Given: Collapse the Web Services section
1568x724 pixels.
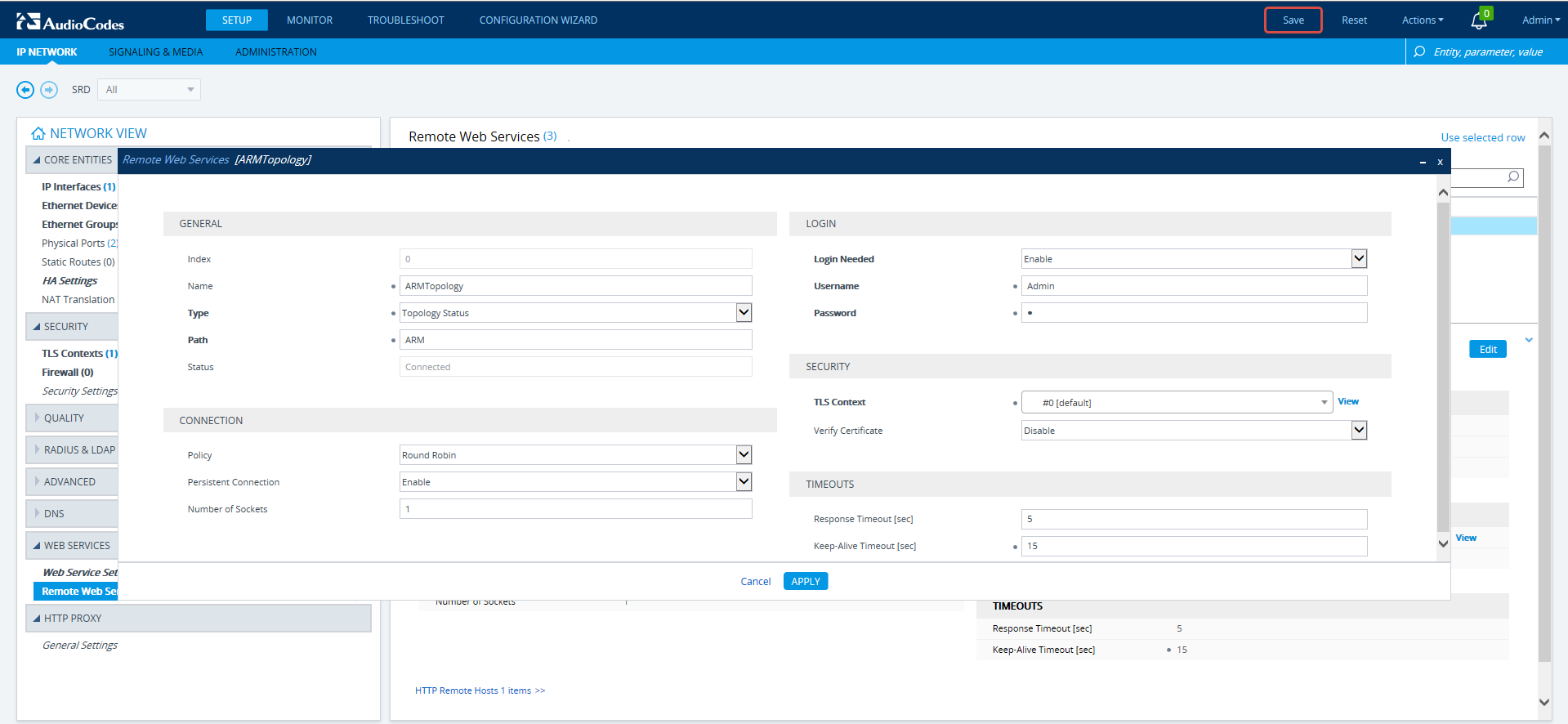Looking at the screenshot, I should [72, 546].
